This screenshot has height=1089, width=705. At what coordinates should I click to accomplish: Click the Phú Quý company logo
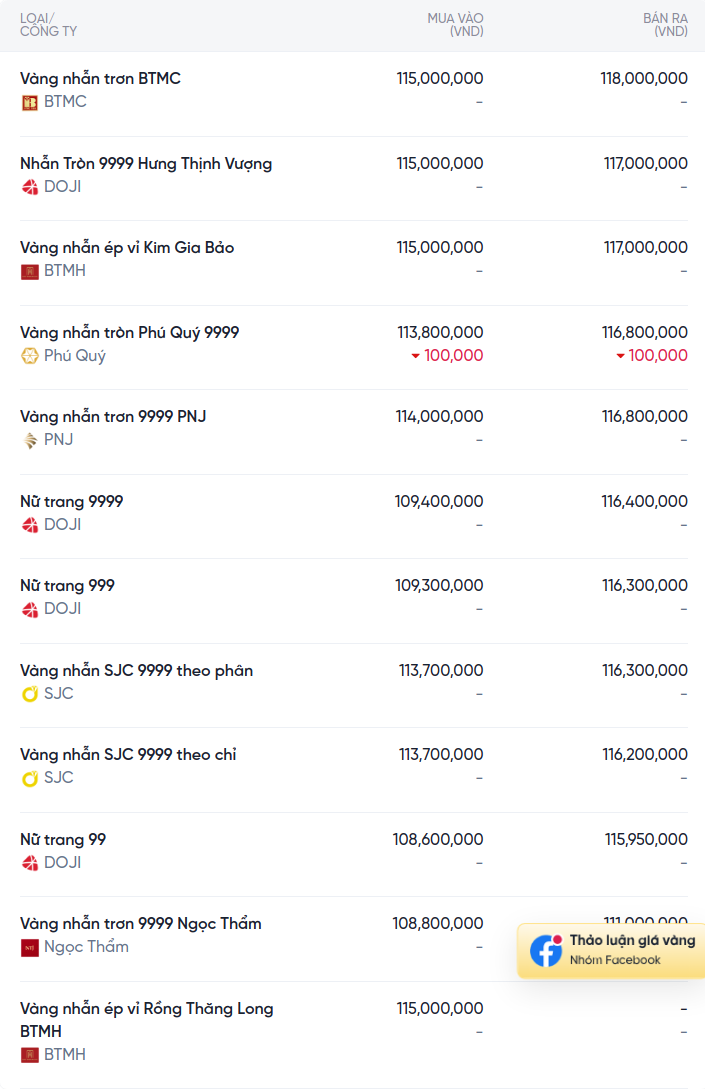point(29,356)
